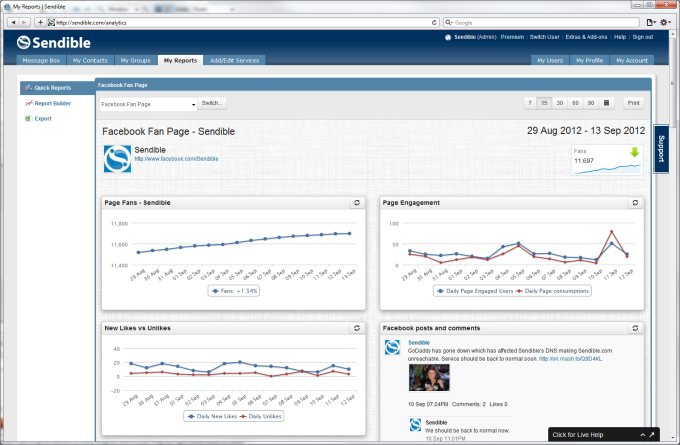Viewport: 680px width, 445px height.
Task: Open the Help header link
Action: [620, 37]
